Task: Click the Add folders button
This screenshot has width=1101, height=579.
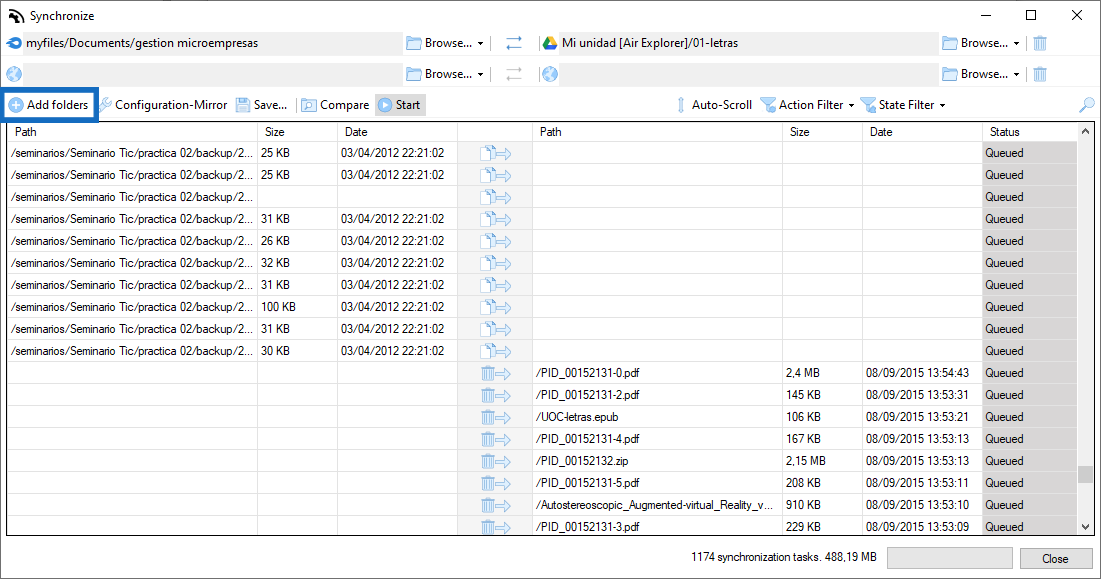Action: pos(49,105)
